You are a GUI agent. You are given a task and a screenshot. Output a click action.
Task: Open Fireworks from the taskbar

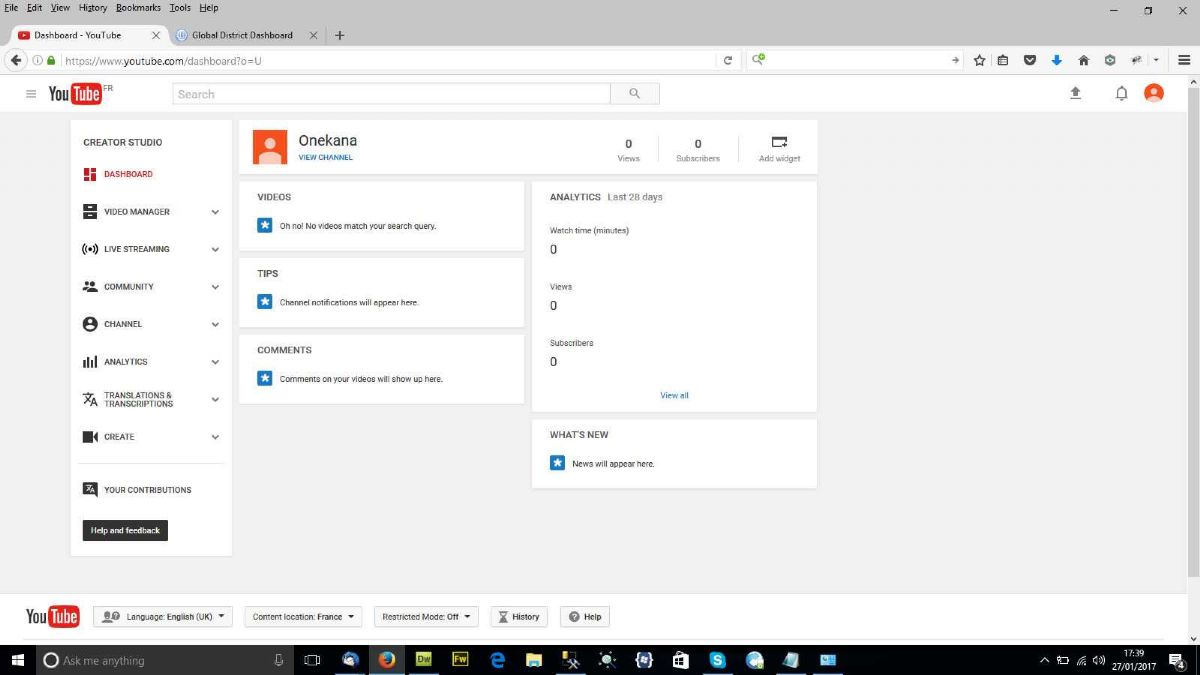(461, 660)
